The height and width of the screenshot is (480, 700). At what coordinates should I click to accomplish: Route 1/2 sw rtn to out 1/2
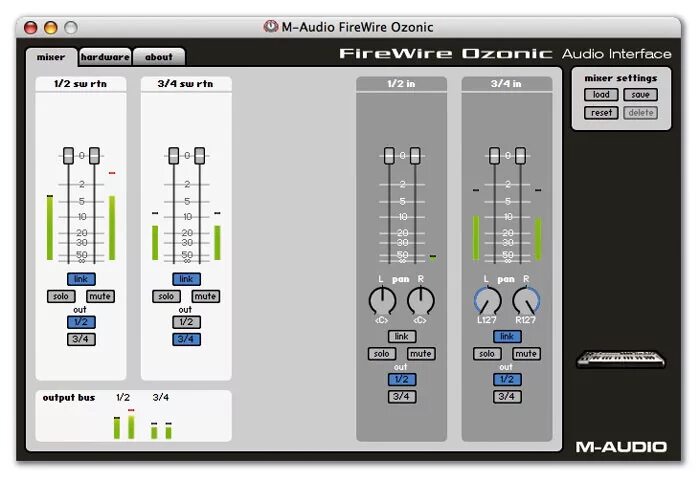(81, 322)
